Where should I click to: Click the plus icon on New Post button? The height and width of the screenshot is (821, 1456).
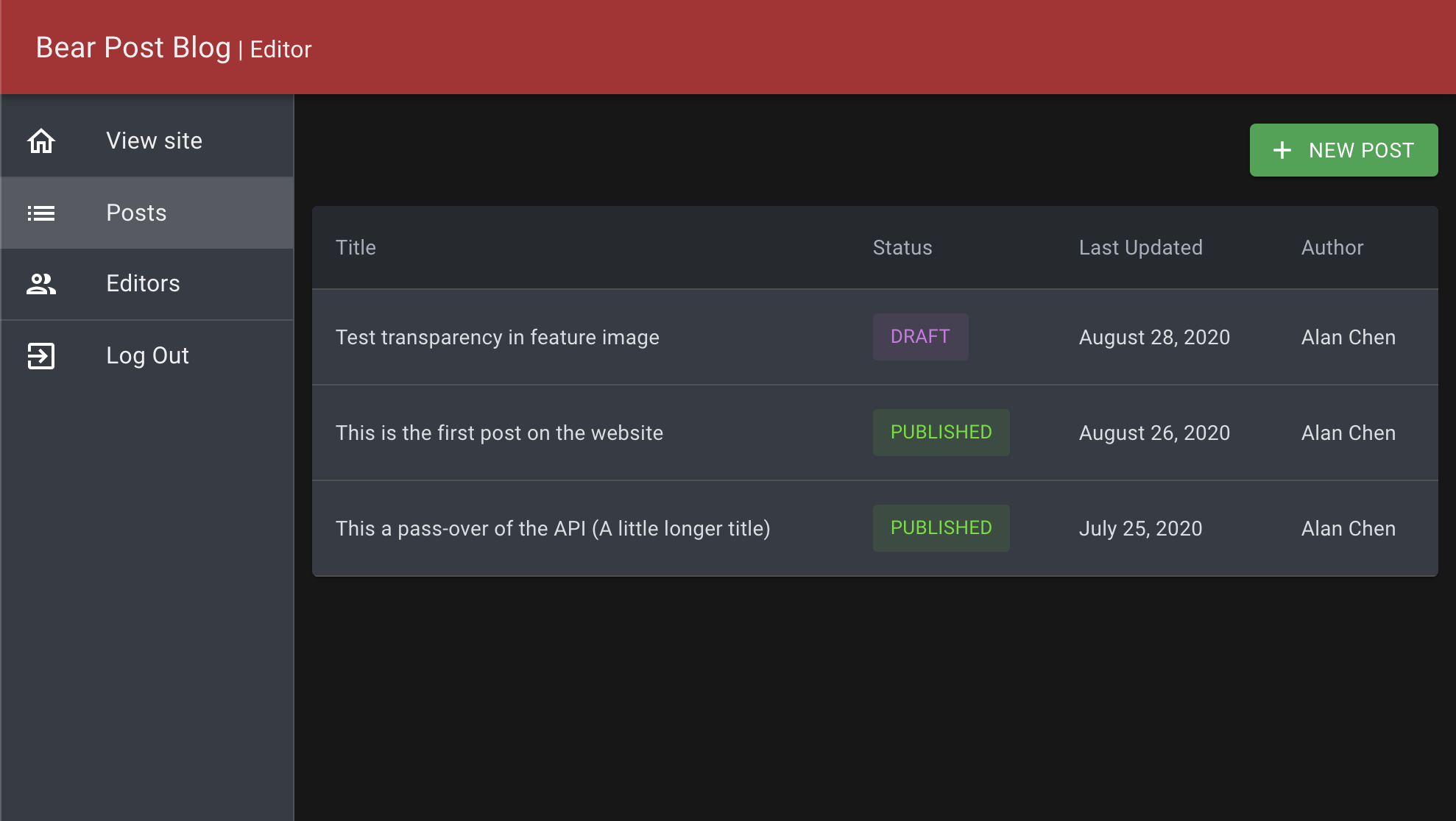coord(1282,150)
